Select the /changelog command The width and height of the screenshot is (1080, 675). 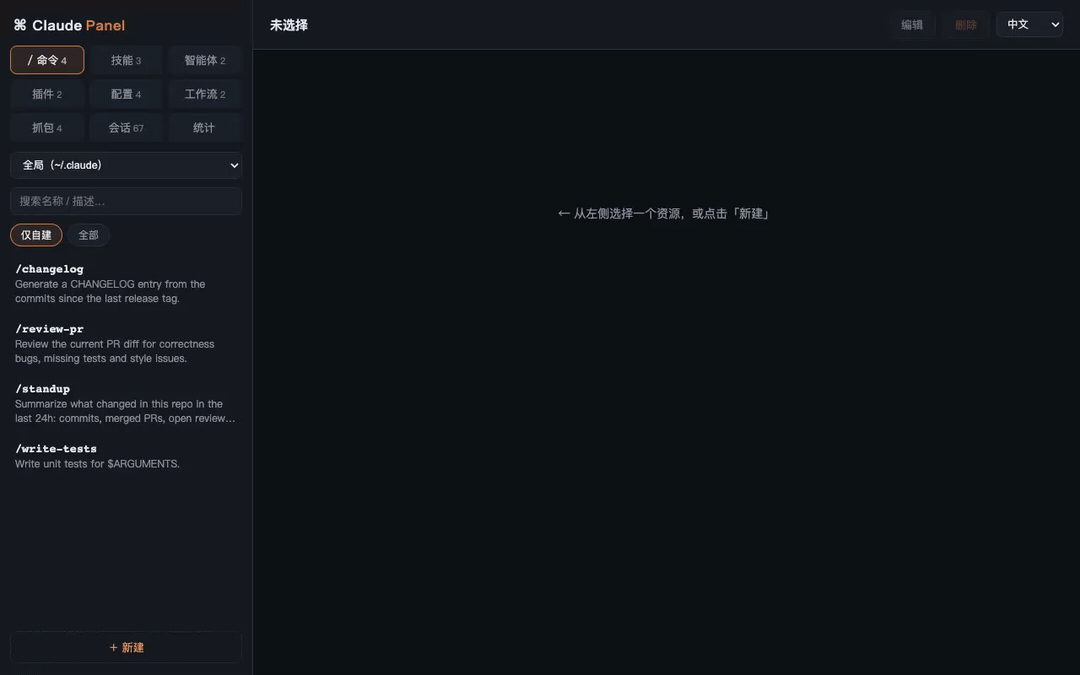126,283
